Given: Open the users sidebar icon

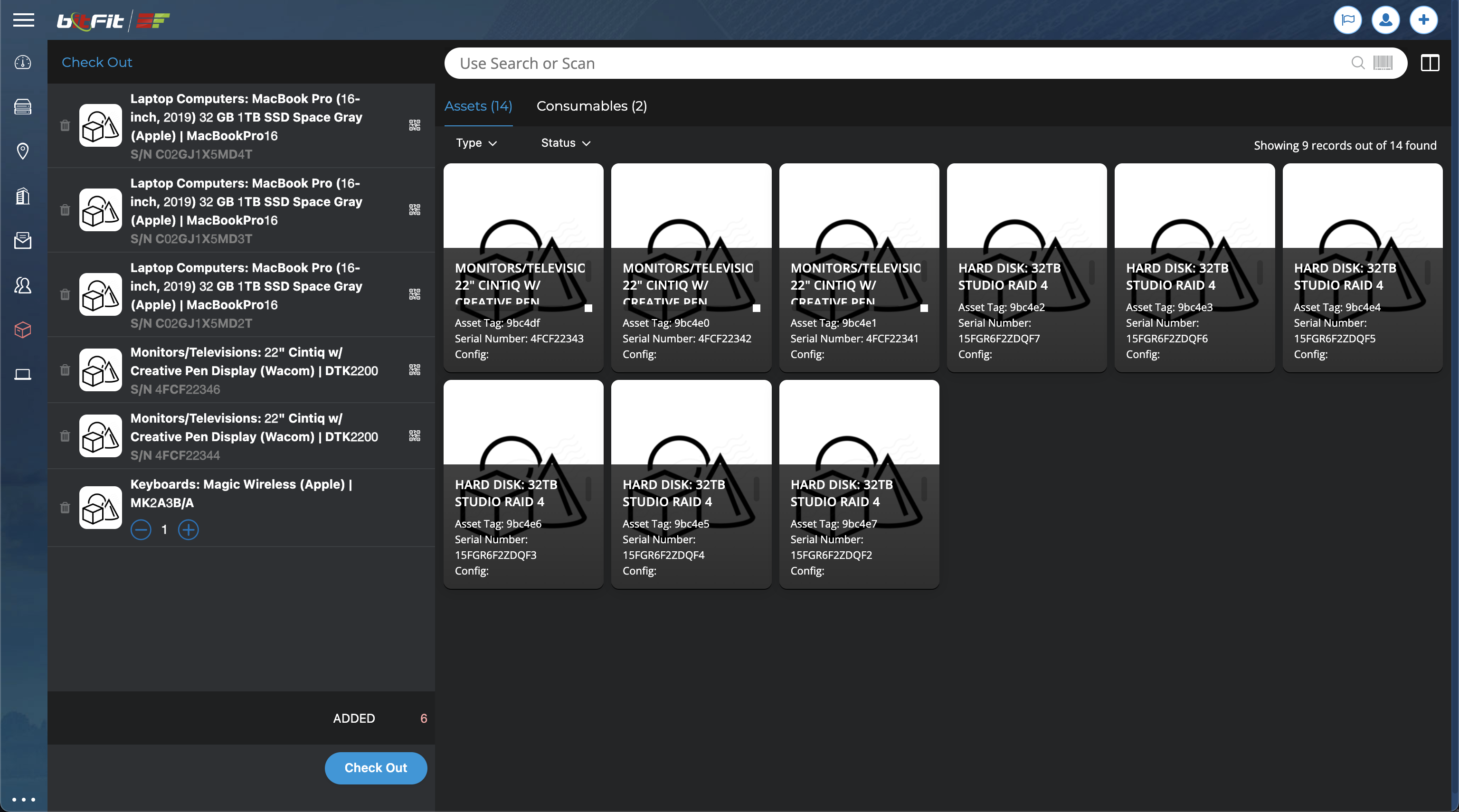Looking at the screenshot, I should click(x=23, y=285).
